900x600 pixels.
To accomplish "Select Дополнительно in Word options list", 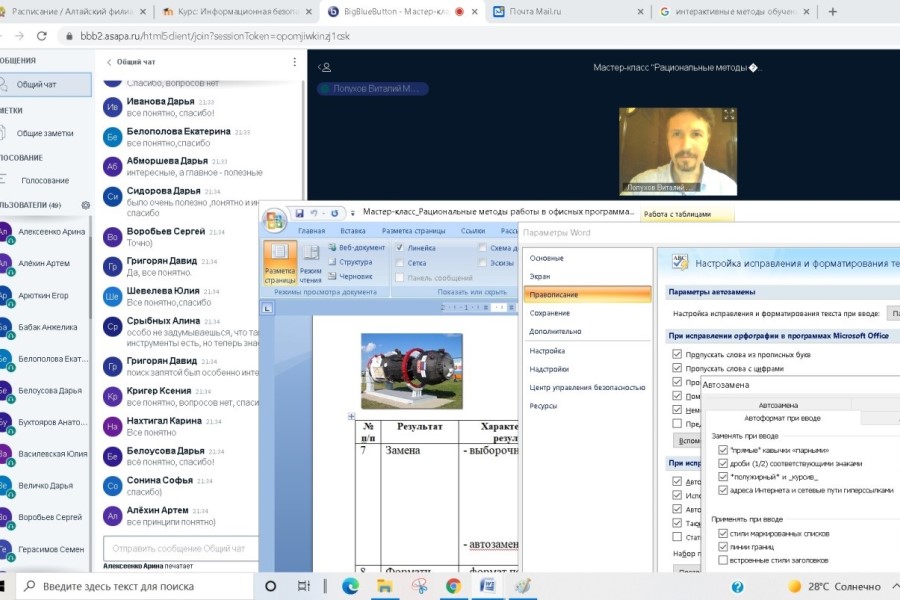I will pos(588,331).
